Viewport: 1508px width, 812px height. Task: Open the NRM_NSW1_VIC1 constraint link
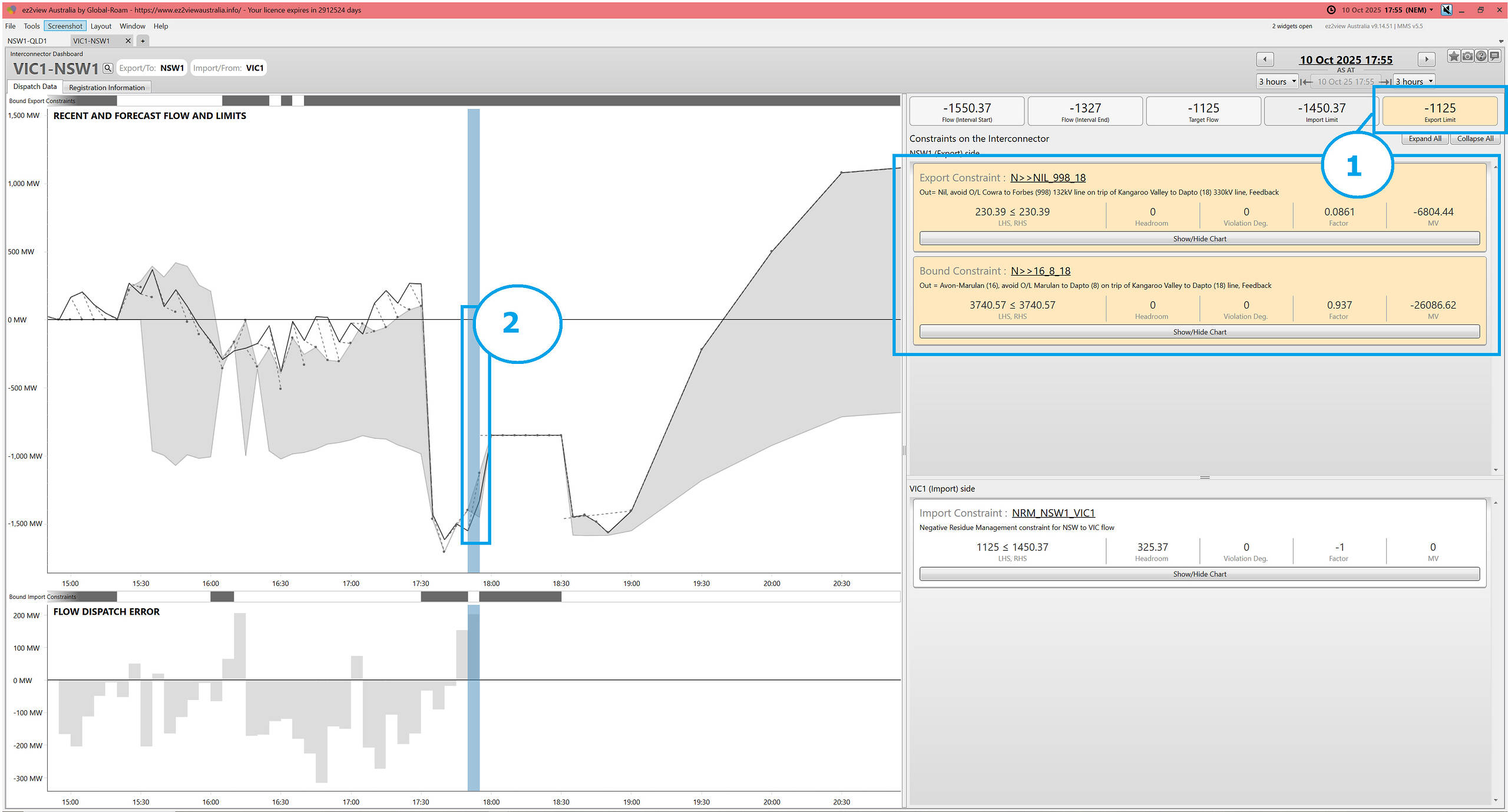[1053, 513]
